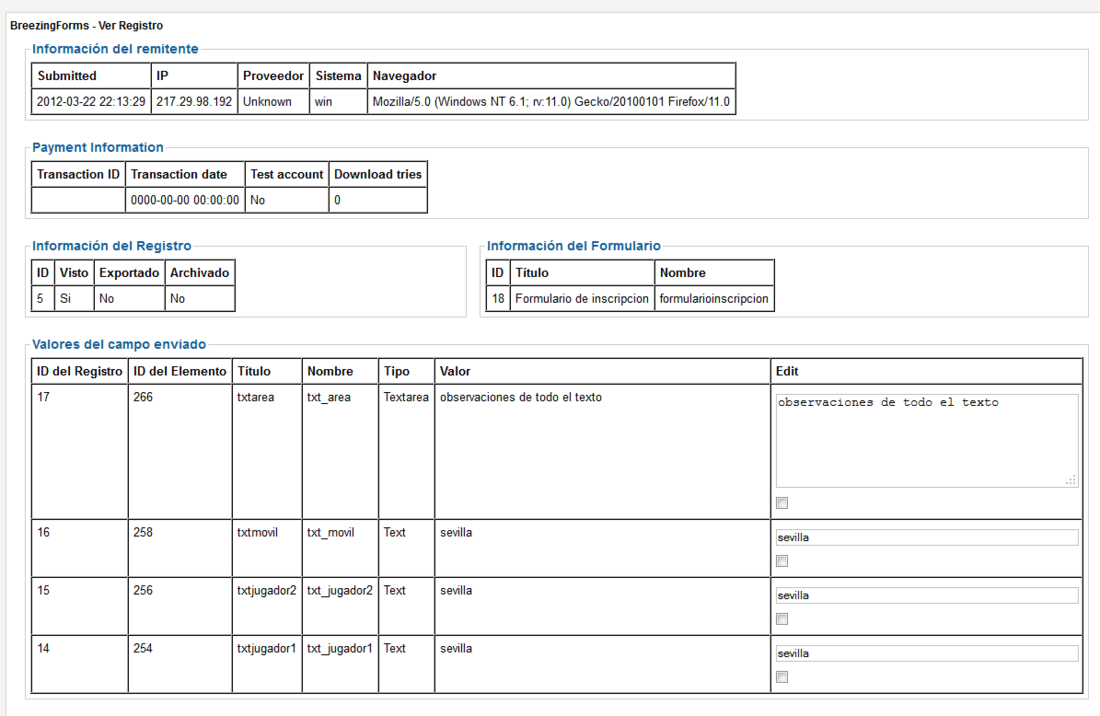Click element ID 254
The height and width of the screenshot is (716, 1100).
143,648
